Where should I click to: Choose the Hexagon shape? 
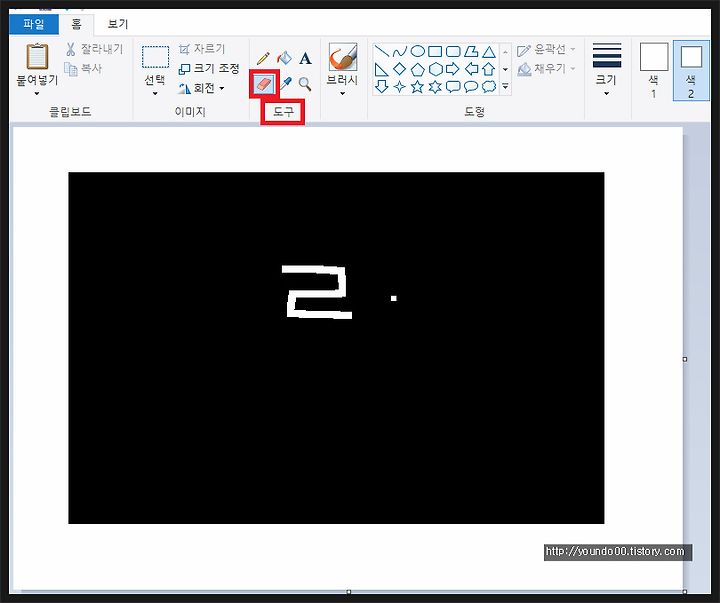click(435, 69)
